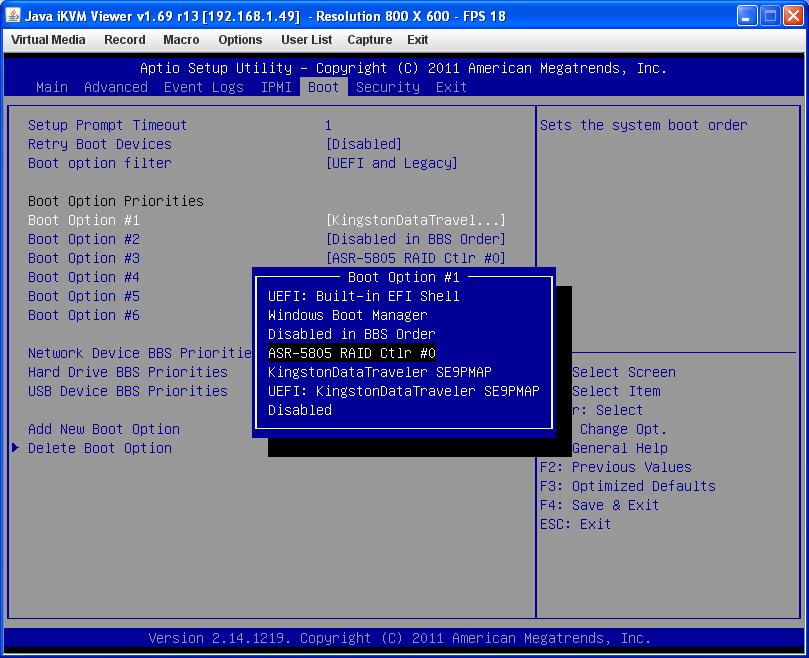
Task: Click the Boot Option Priorities heading
Action: (116, 201)
